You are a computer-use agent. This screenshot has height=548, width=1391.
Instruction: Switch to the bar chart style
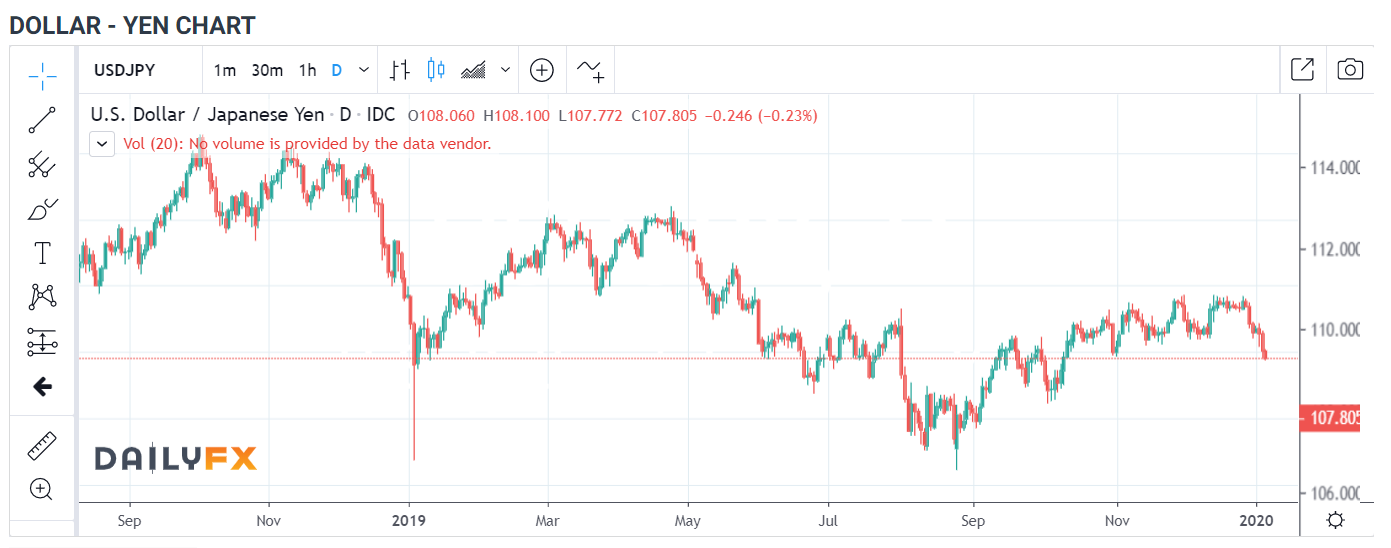point(400,70)
